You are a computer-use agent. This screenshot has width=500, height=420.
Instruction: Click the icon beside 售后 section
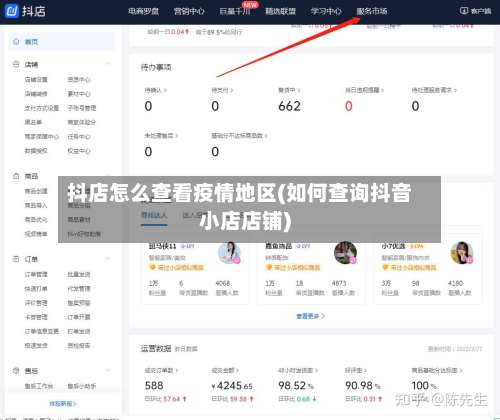[16, 370]
